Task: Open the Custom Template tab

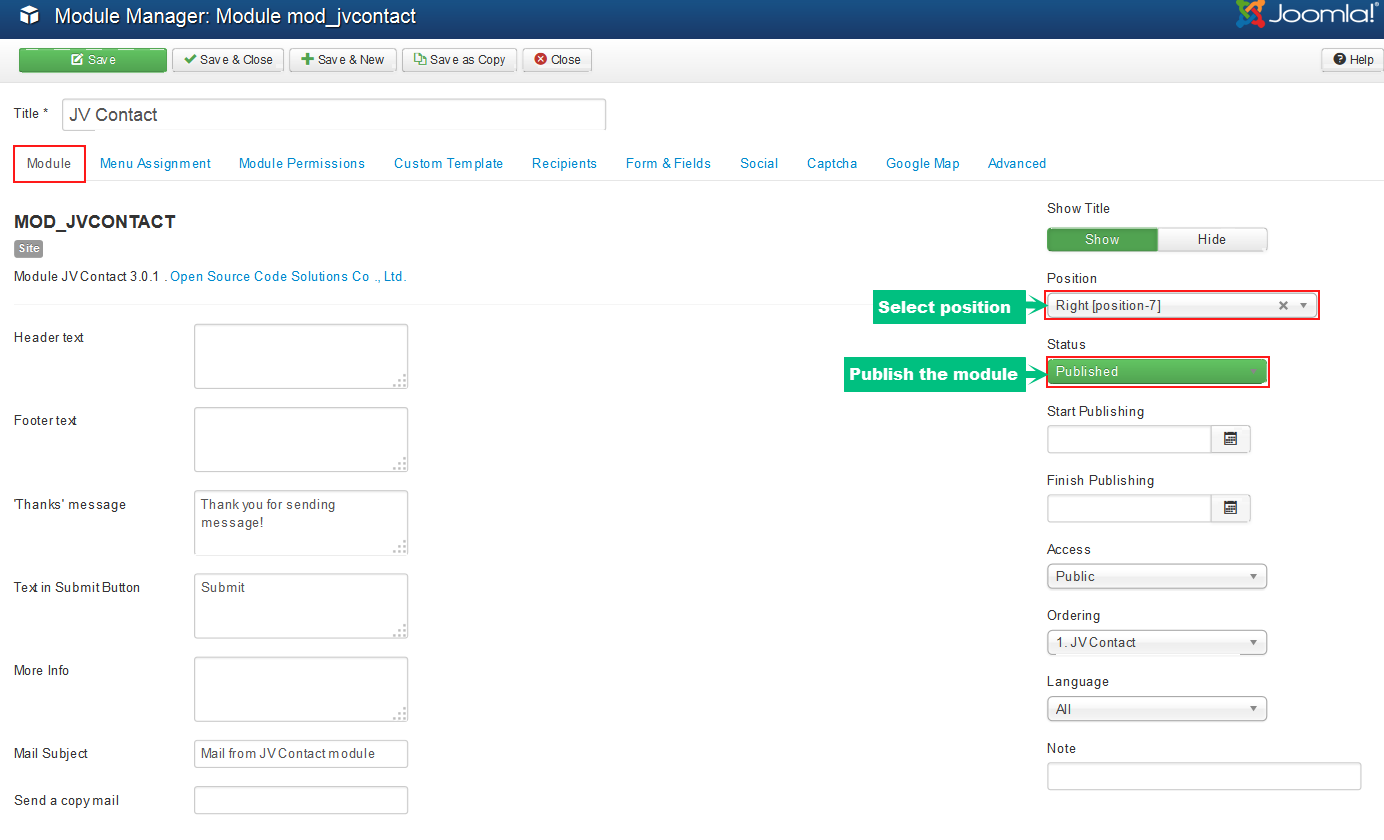Action: [448, 164]
